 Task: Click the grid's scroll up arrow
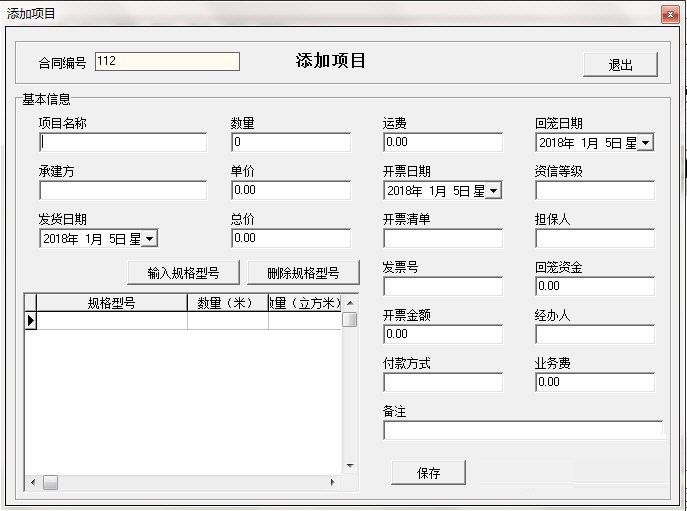(x=350, y=303)
